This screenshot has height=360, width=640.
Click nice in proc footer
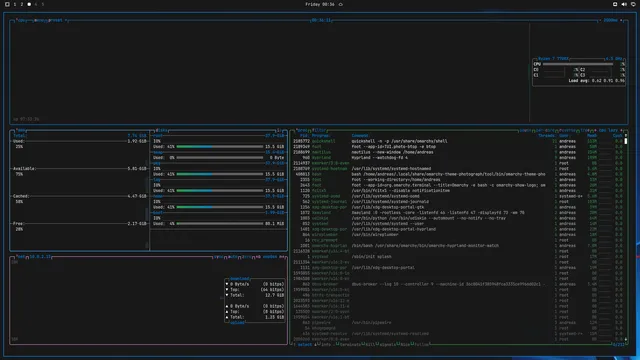tap(404, 344)
